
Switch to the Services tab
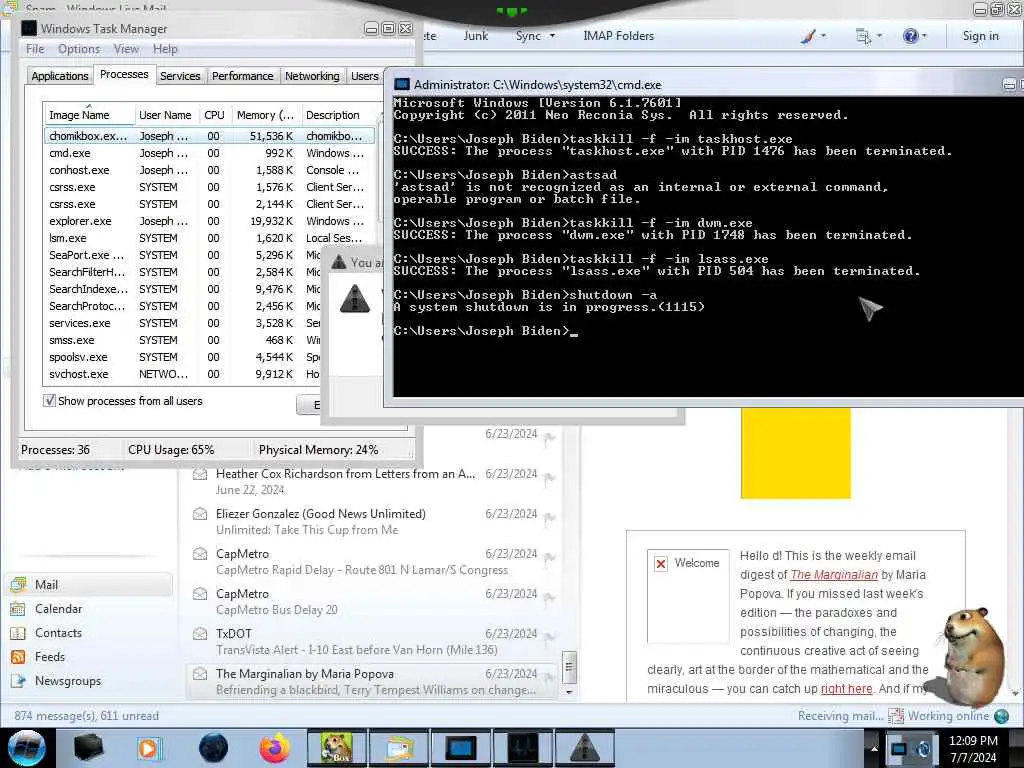(180, 76)
